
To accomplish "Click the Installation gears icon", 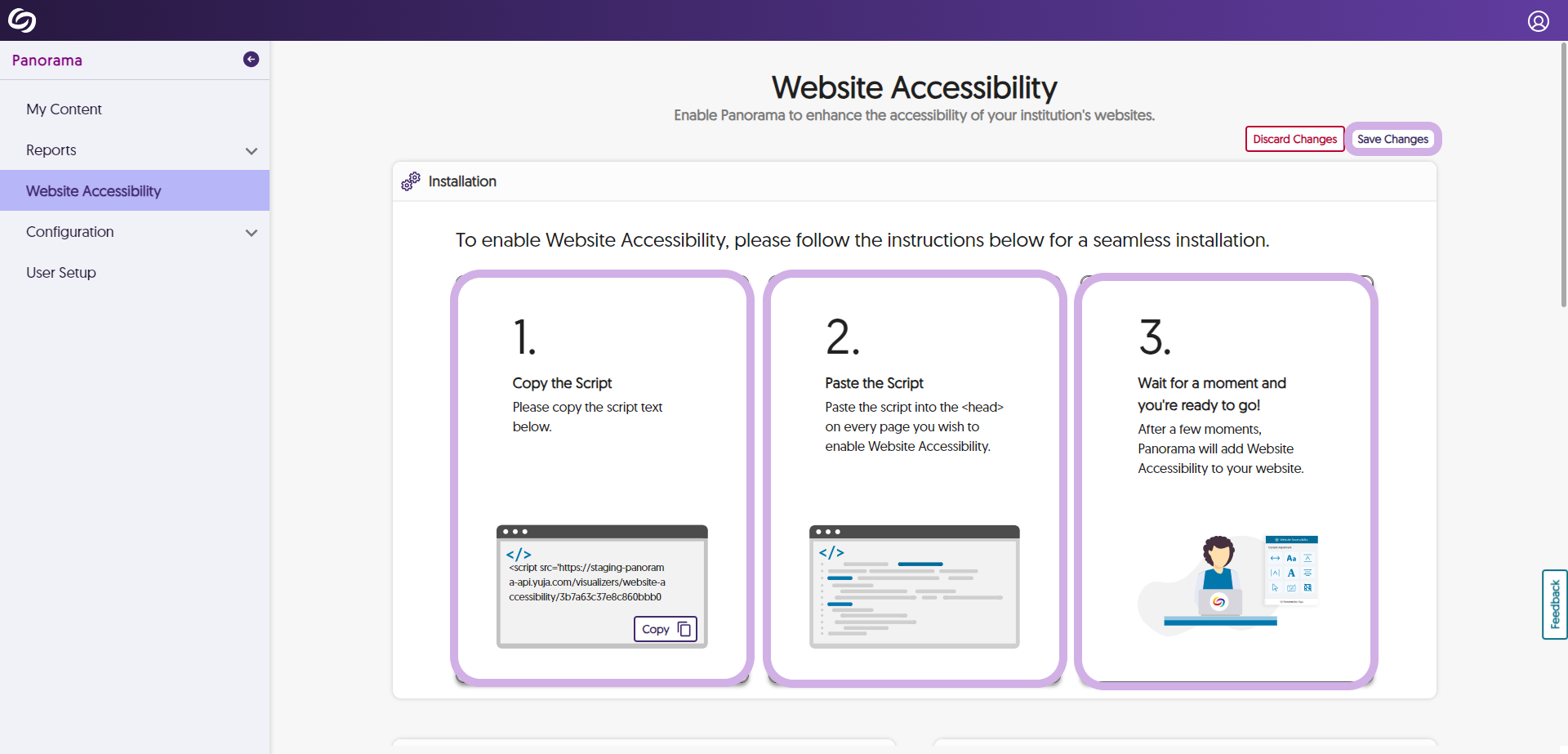I will pos(411,181).
